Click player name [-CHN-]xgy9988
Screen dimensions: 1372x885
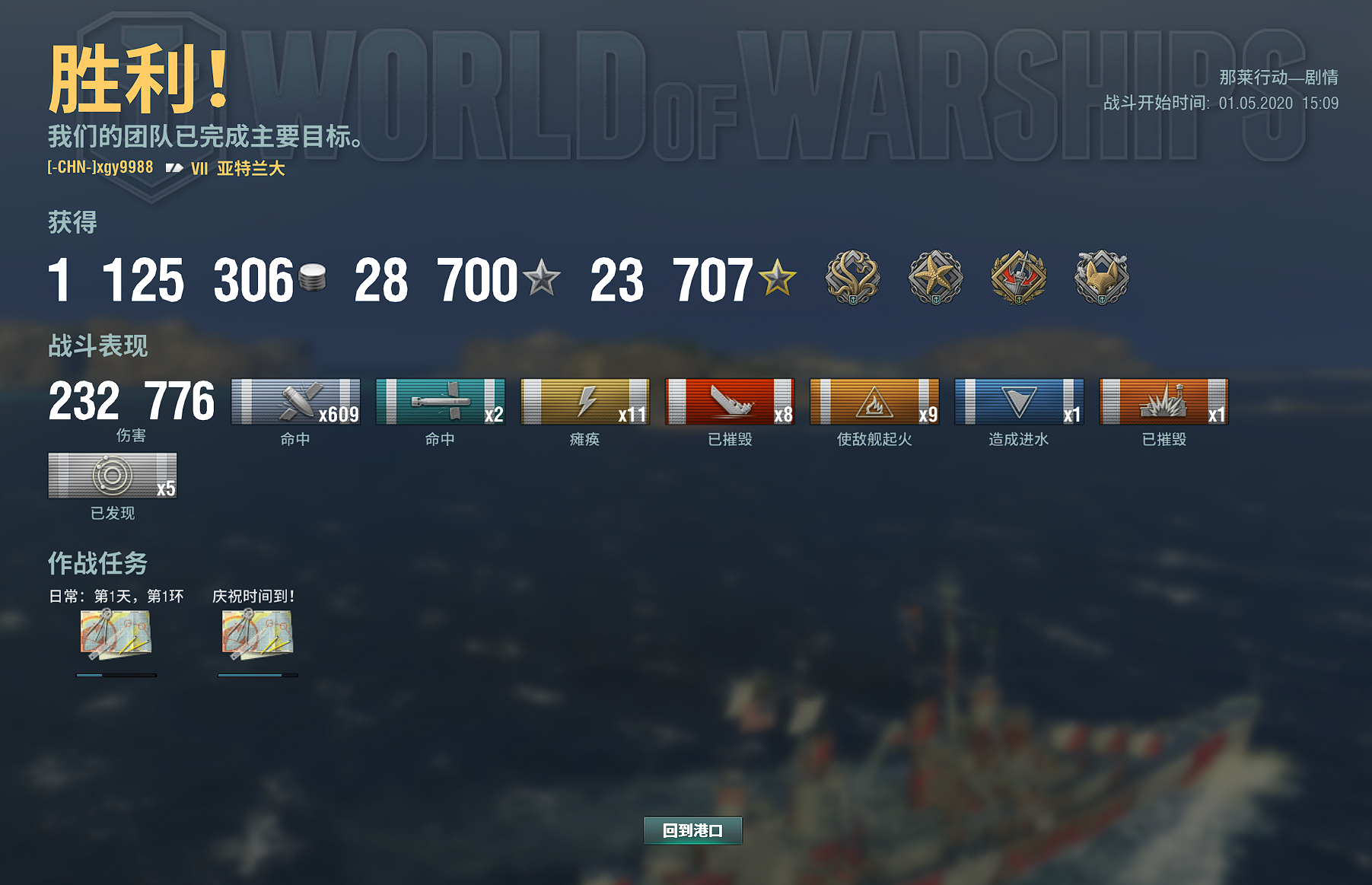point(100,167)
